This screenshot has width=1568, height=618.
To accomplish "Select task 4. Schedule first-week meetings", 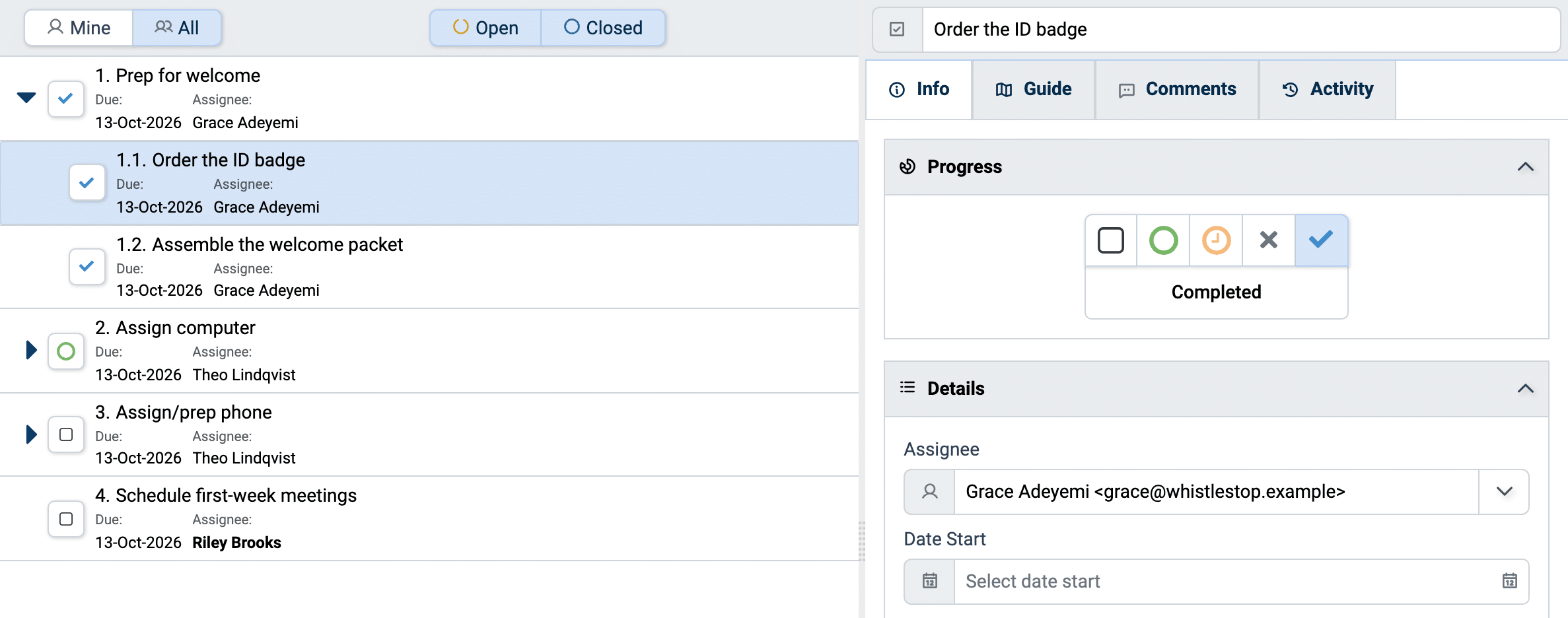I will [429, 518].
